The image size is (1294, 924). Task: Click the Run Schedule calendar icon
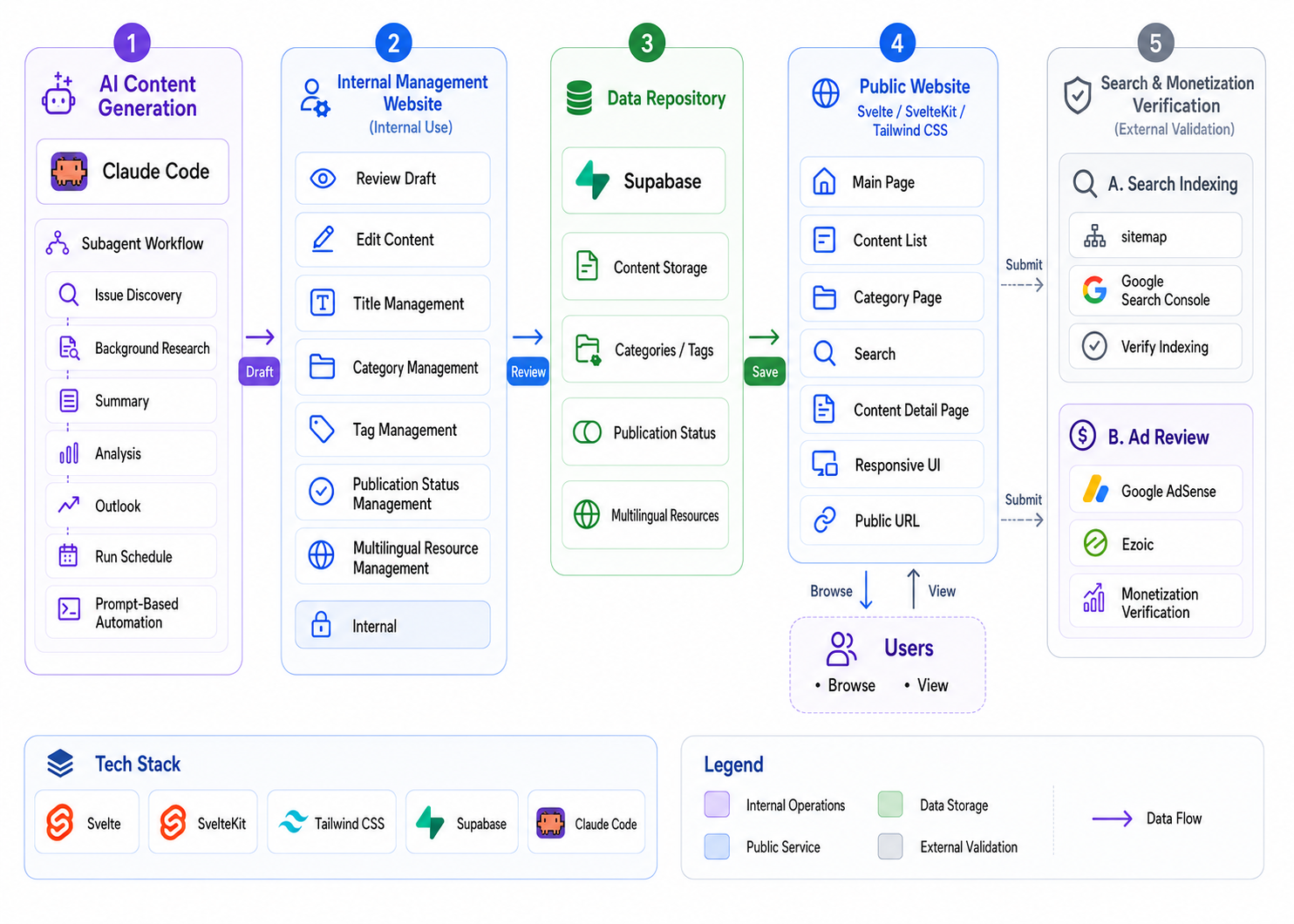[68, 556]
